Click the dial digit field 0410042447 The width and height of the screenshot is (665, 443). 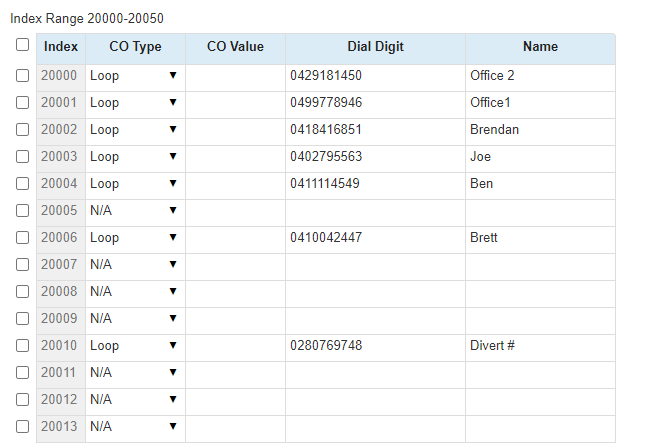tap(374, 237)
